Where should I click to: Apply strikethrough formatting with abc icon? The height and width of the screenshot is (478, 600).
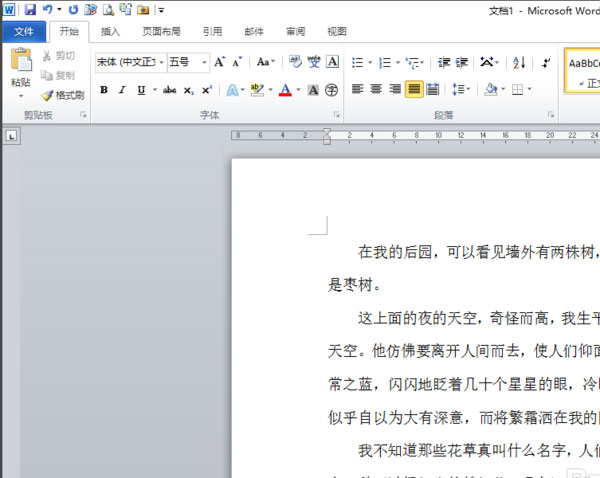pyautogui.click(x=169, y=90)
